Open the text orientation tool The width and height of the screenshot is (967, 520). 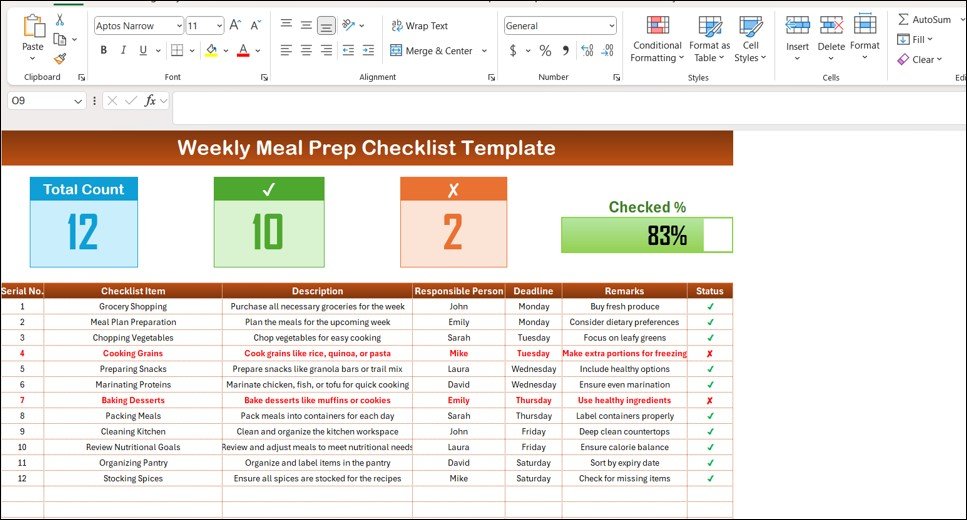coord(349,25)
